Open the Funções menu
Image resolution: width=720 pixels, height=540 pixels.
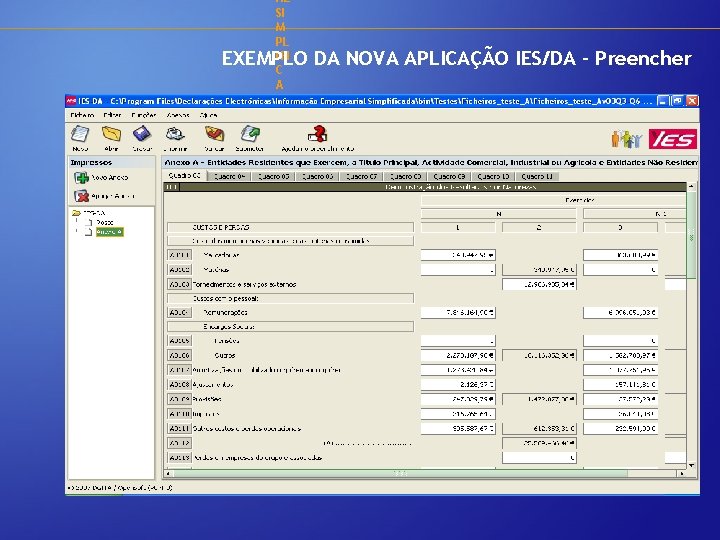tap(144, 115)
